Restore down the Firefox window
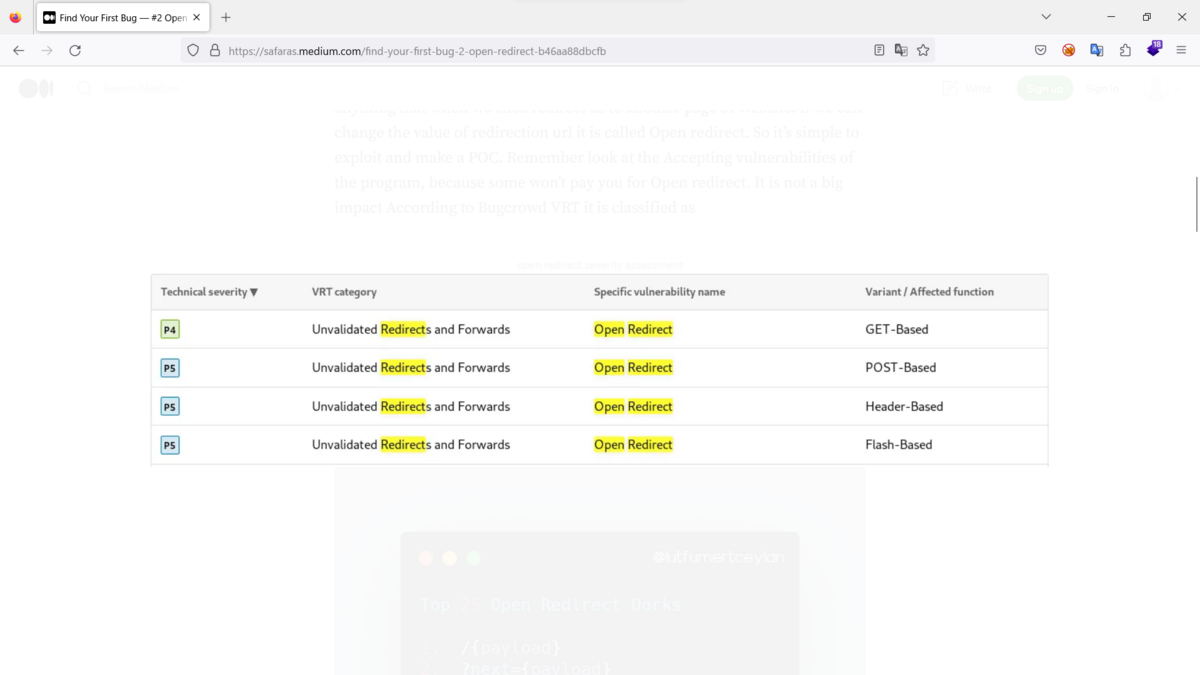The height and width of the screenshot is (675, 1200). (x=1146, y=17)
